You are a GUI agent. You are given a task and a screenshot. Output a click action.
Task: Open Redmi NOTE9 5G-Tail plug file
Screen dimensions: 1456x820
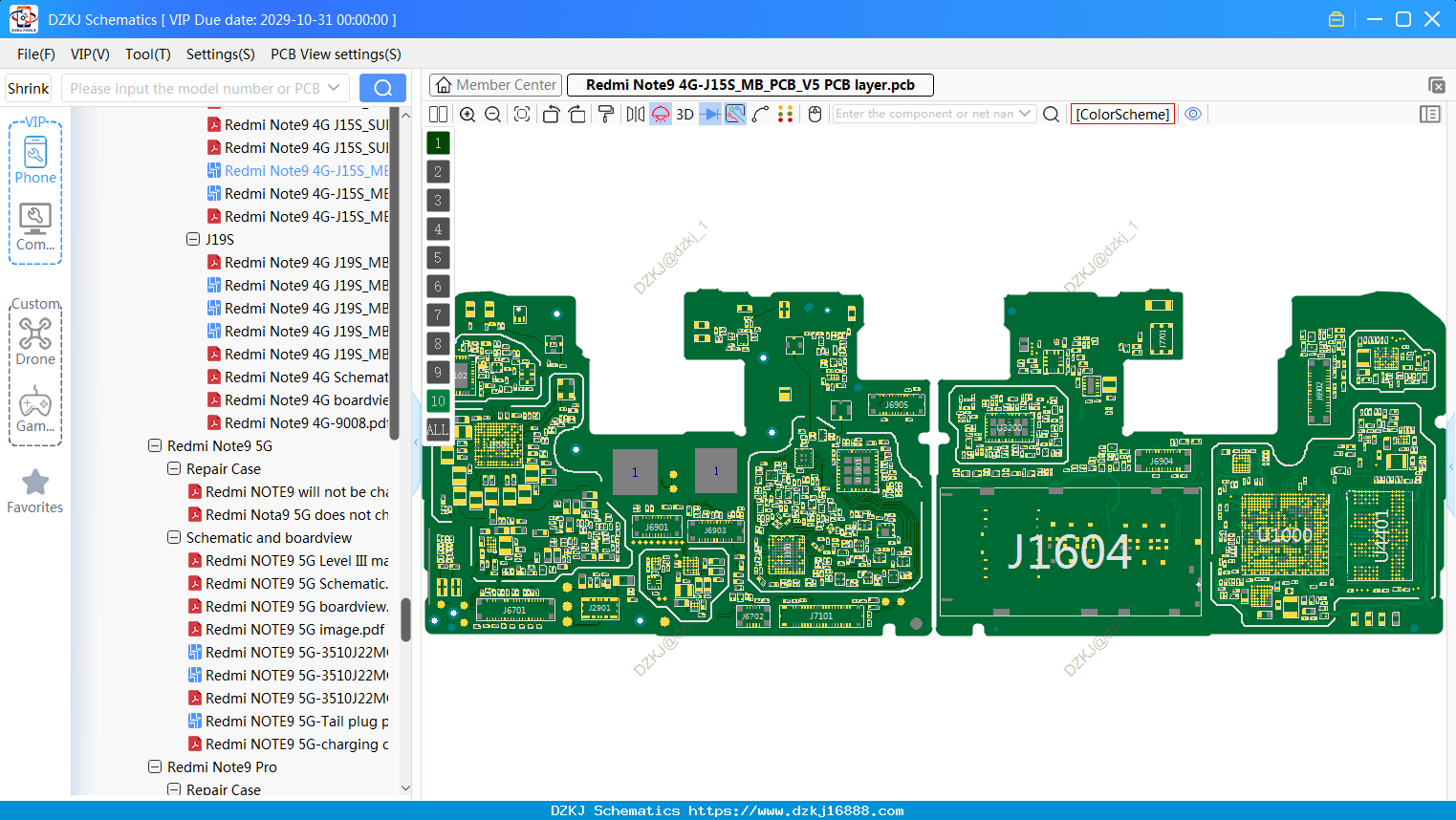(288, 721)
